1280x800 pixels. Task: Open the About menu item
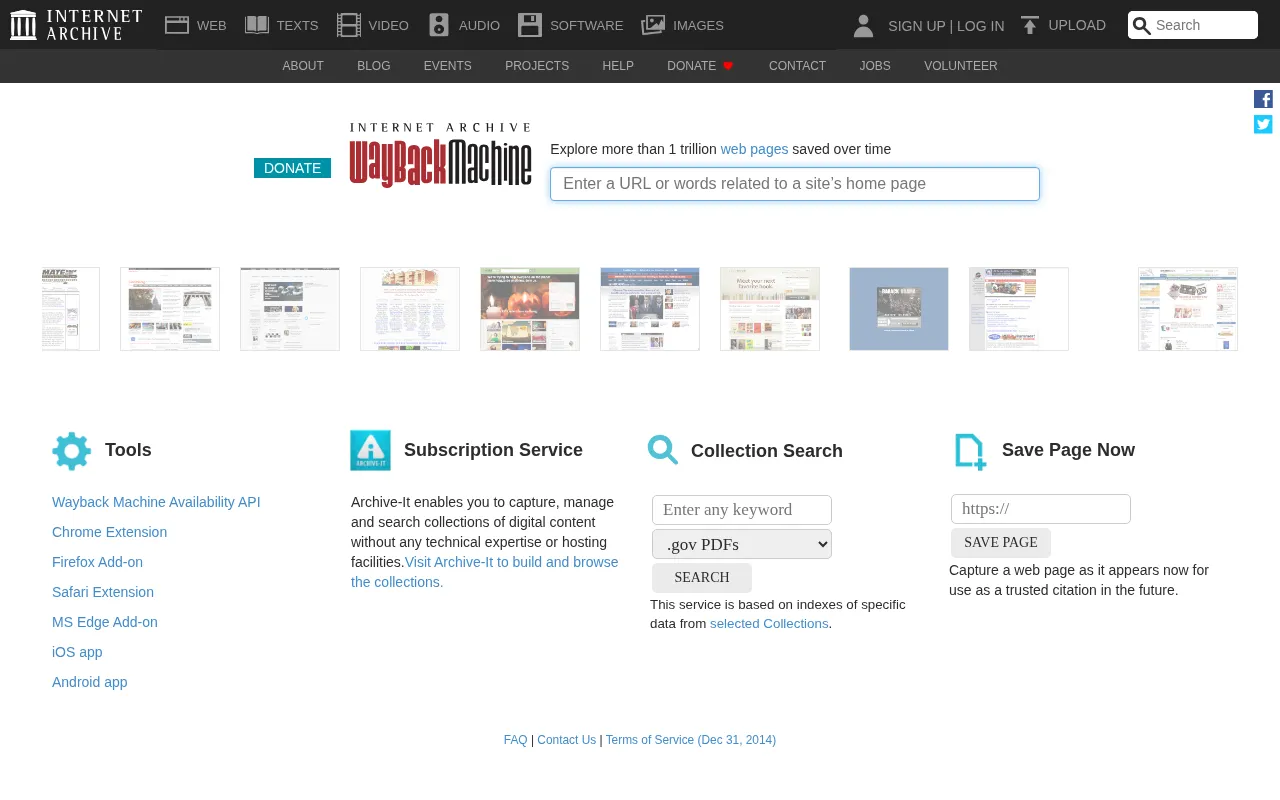303,66
